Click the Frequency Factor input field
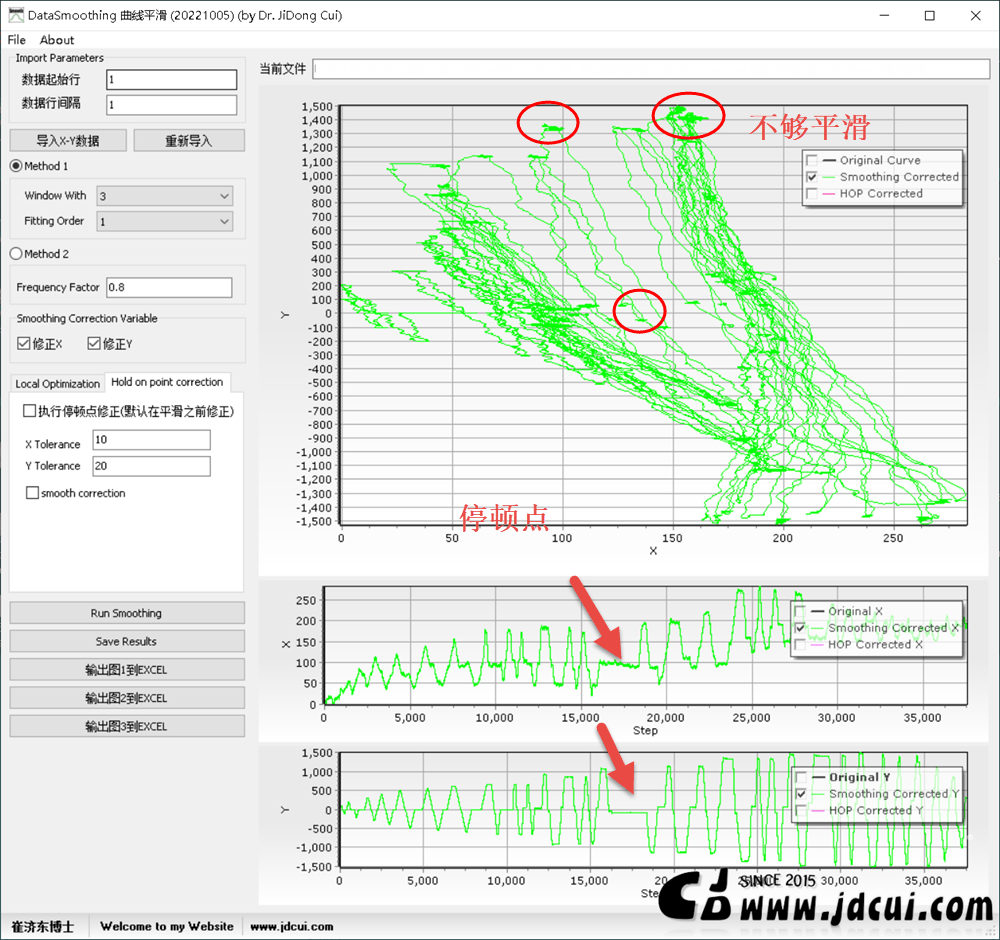 point(169,287)
